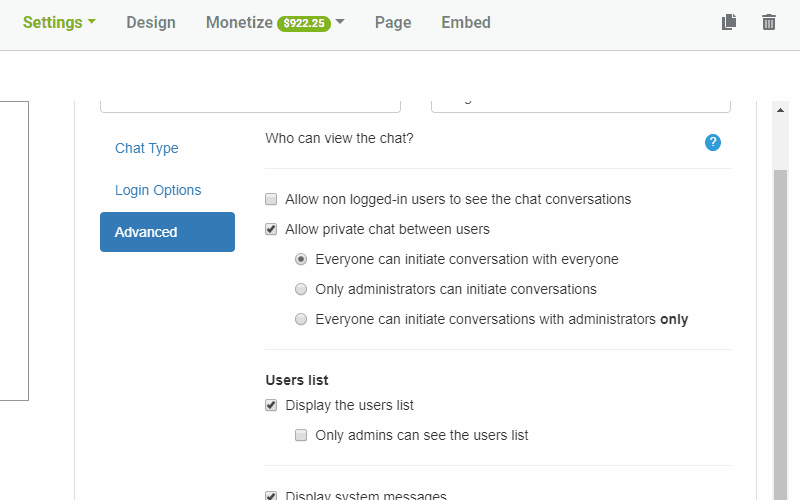Screen dimensions: 800x500
Task: Open the Chat Type section
Action: point(147,148)
